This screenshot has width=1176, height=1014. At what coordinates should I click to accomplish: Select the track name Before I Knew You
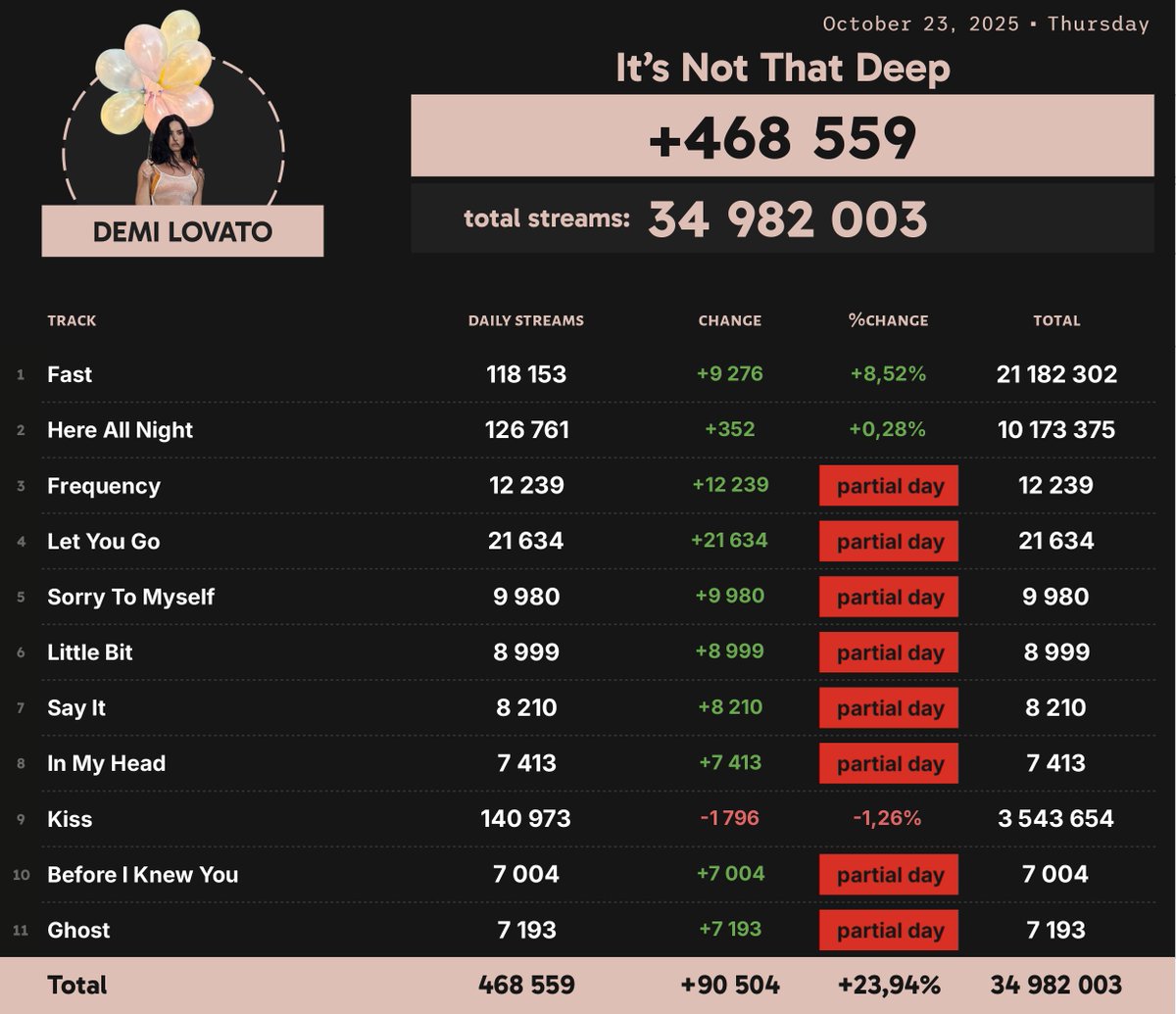pyautogui.click(x=143, y=875)
